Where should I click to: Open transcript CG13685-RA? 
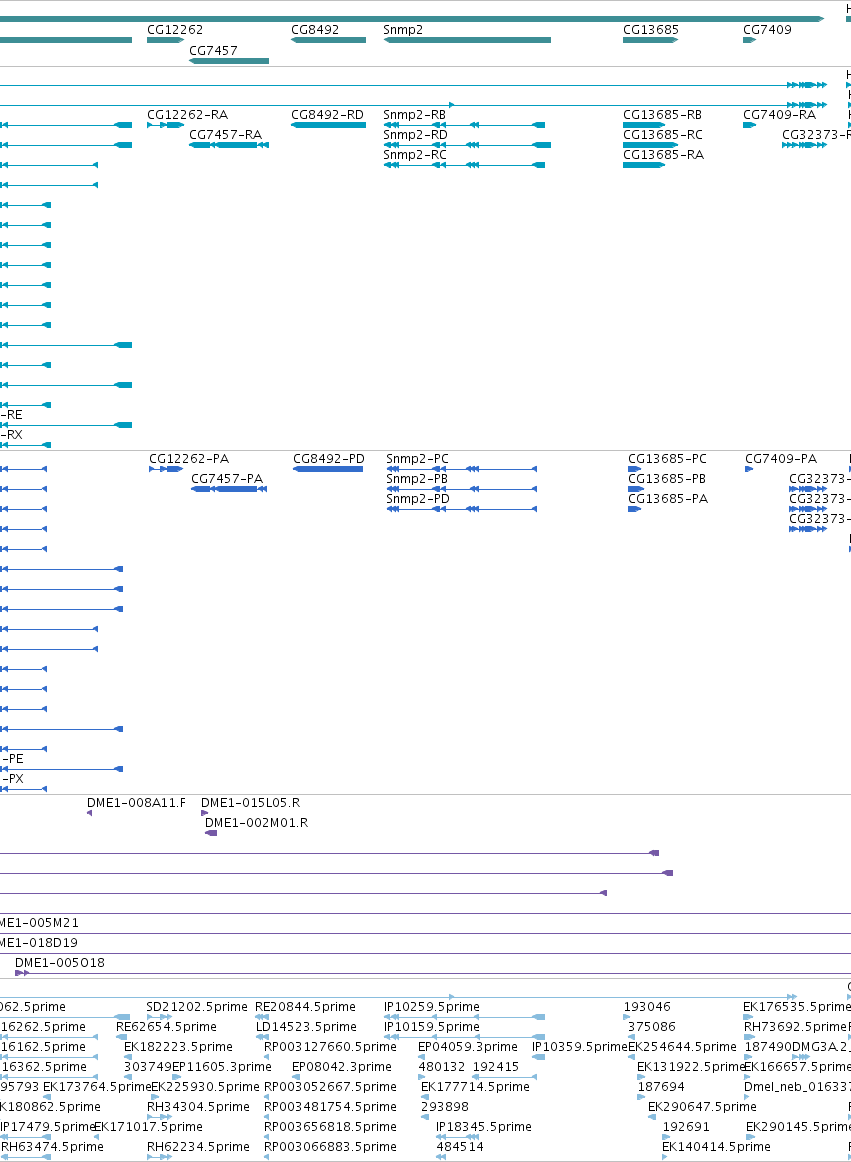click(663, 155)
